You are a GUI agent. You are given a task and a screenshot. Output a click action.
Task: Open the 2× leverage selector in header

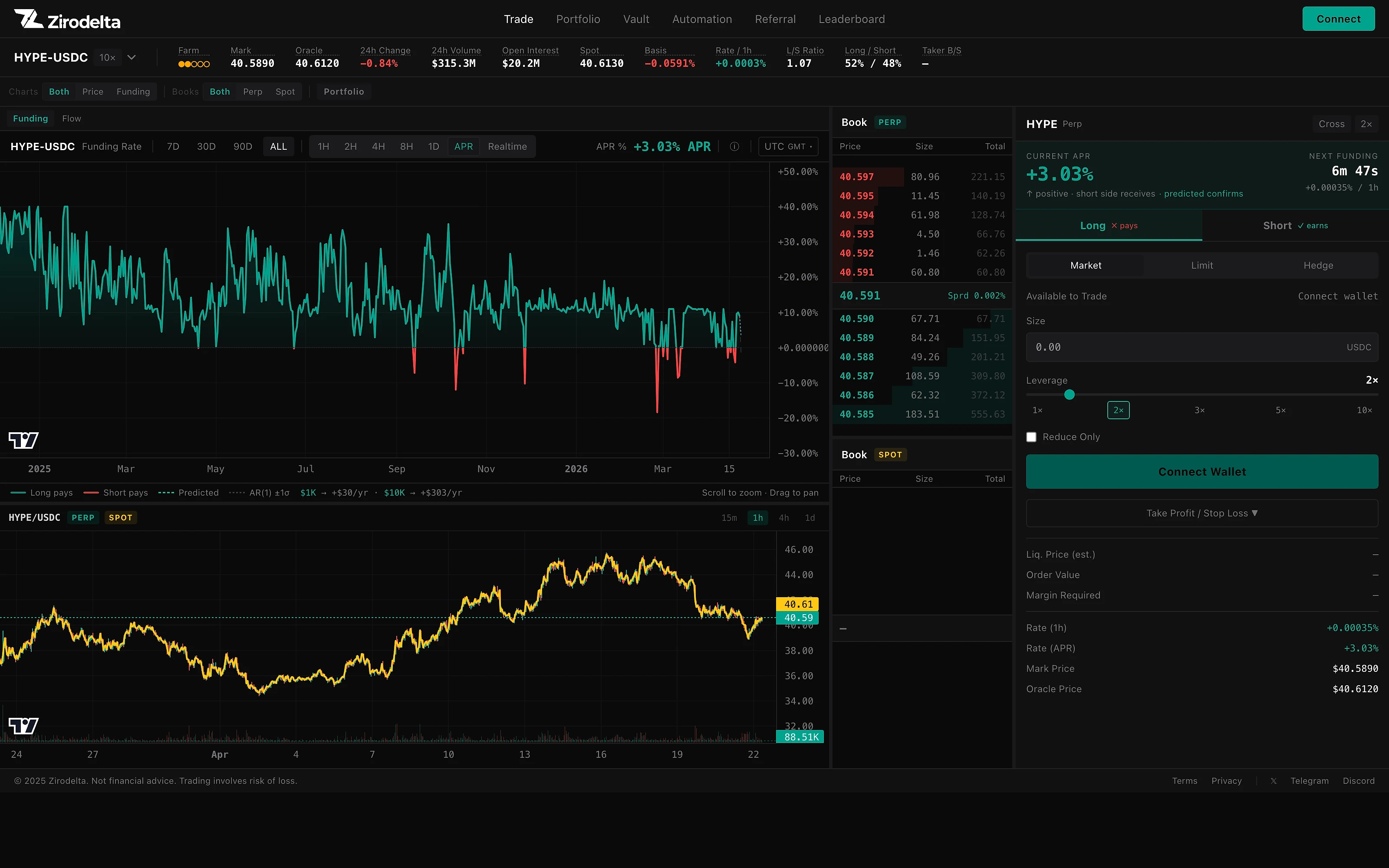tap(1366, 124)
